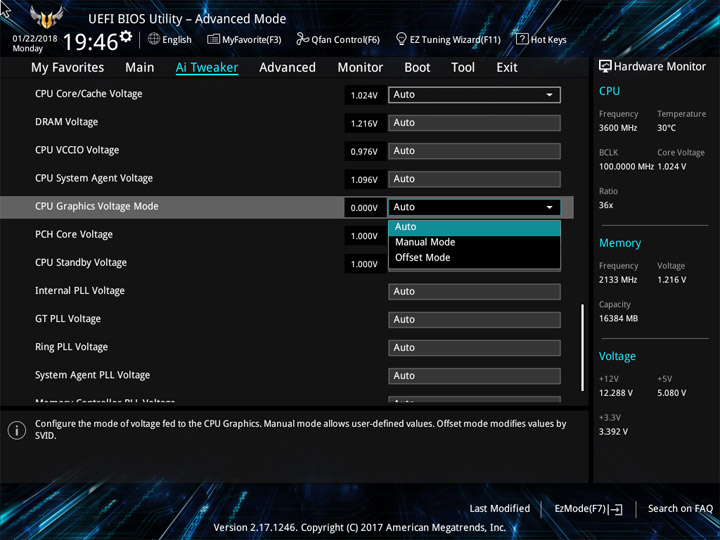This screenshot has width=720, height=540.
Task: Click the 0.000V CPU Graphics reading
Action: tap(364, 208)
